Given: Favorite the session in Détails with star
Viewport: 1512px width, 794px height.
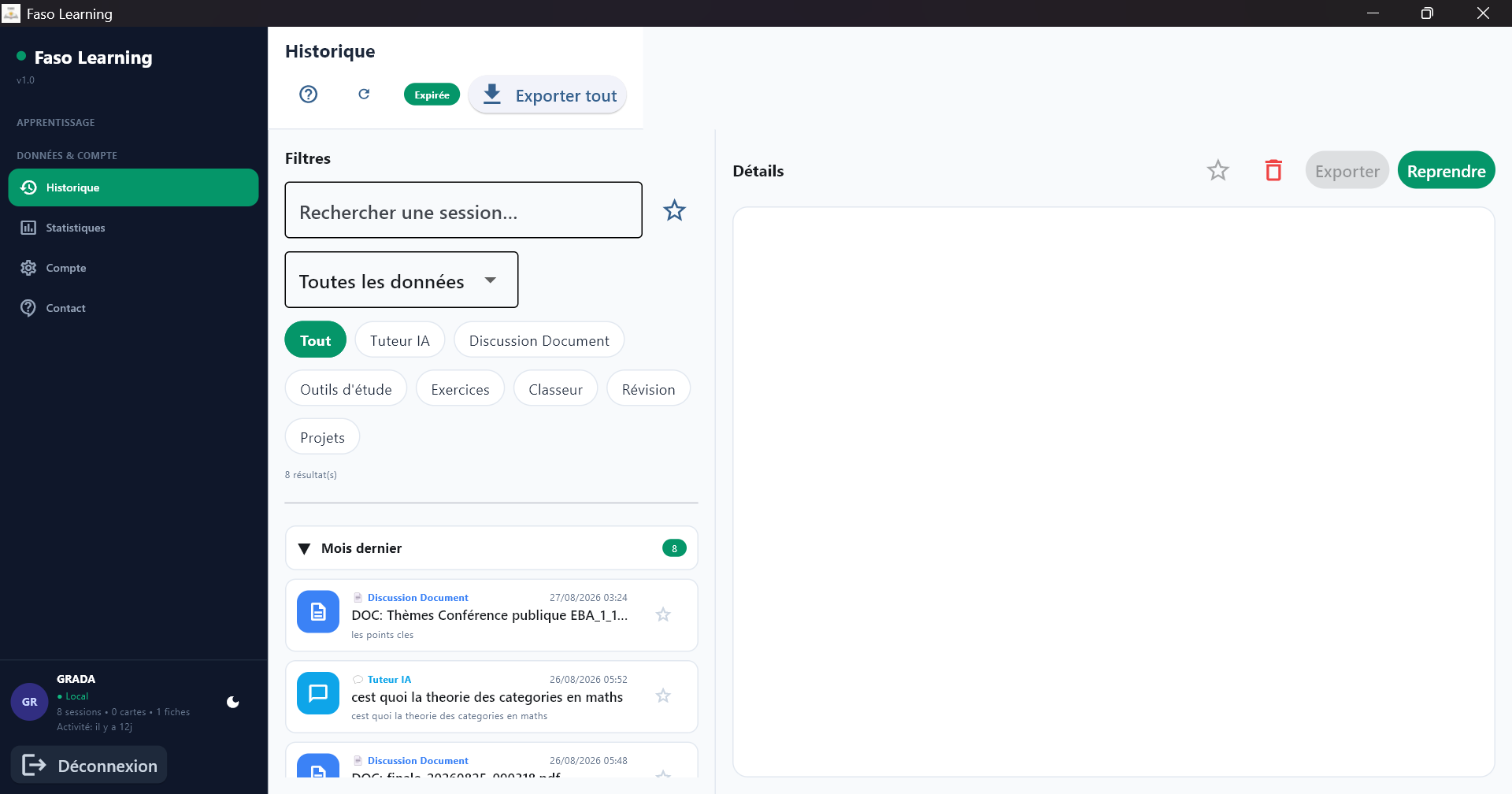Looking at the screenshot, I should [x=1218, y=170].
